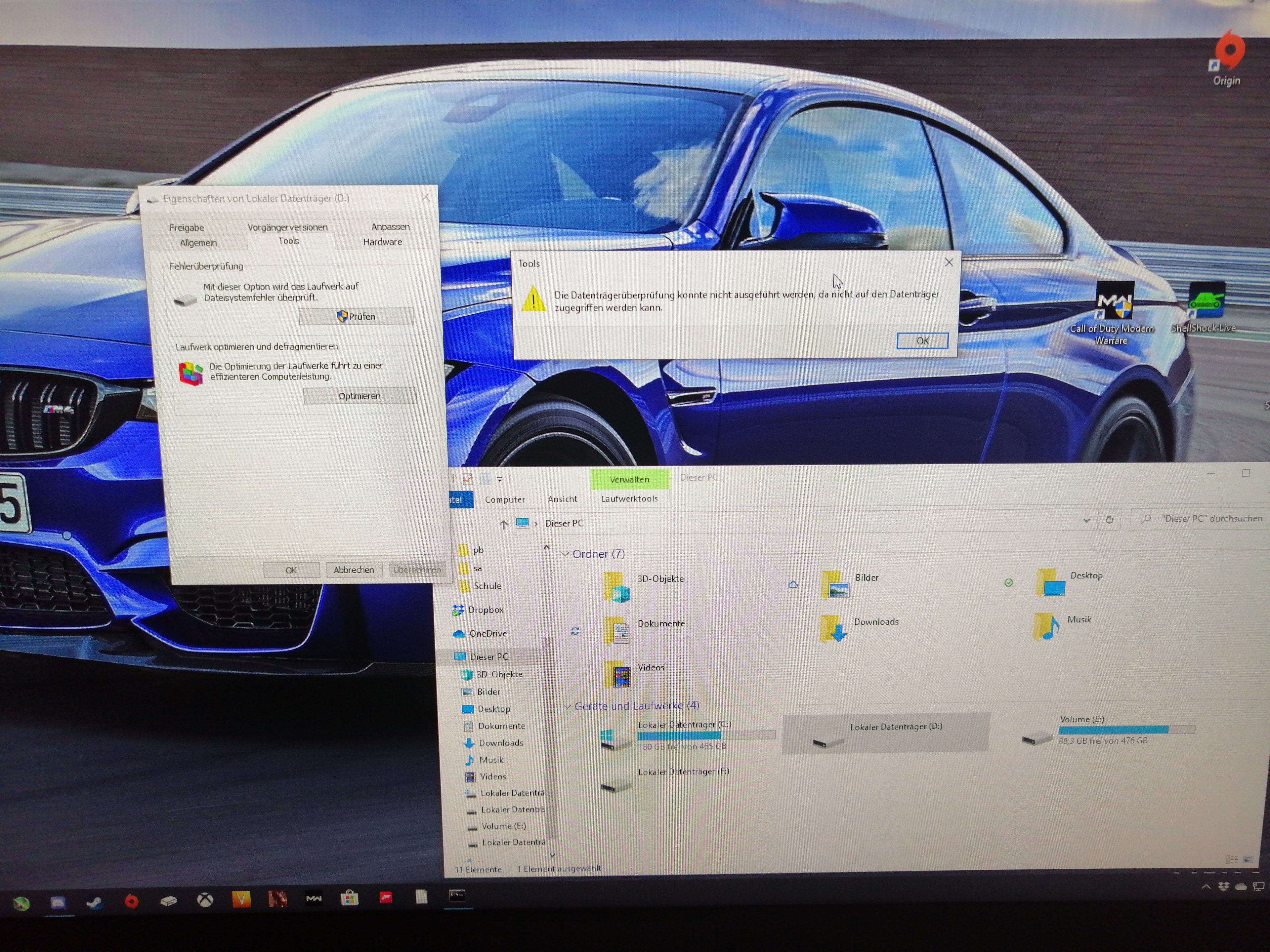
Task: Click the Optimieren button
Action: pyautogui.click(x=360, y=396)
